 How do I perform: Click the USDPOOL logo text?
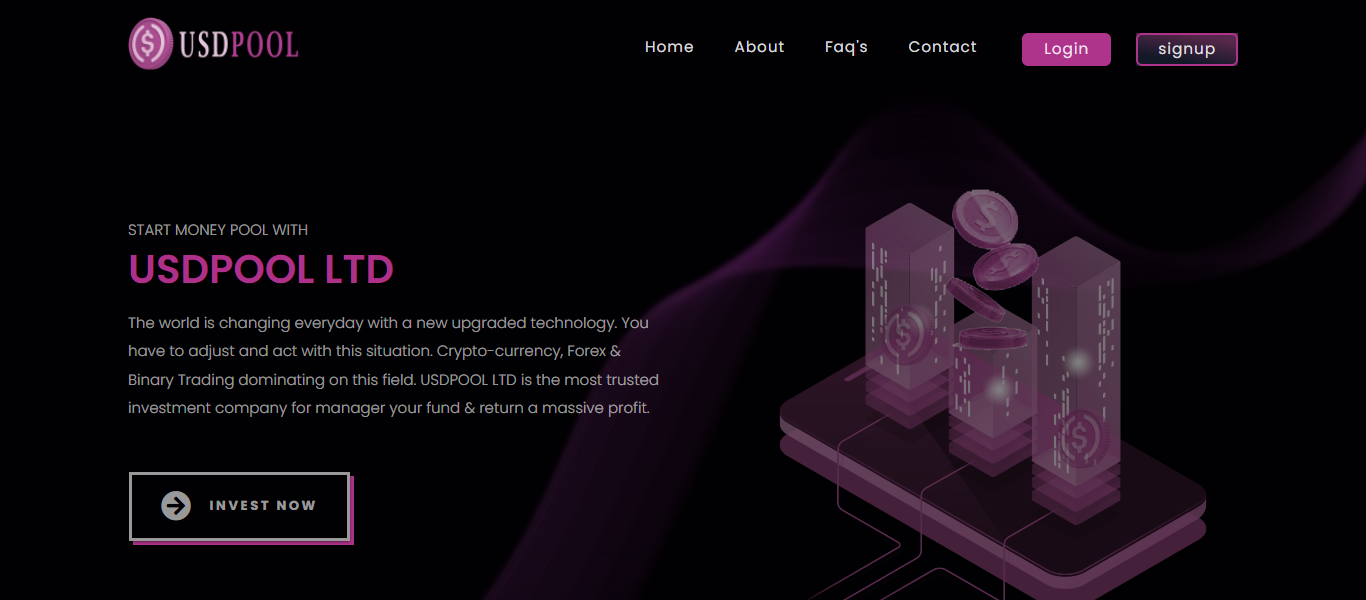[239, 45]
